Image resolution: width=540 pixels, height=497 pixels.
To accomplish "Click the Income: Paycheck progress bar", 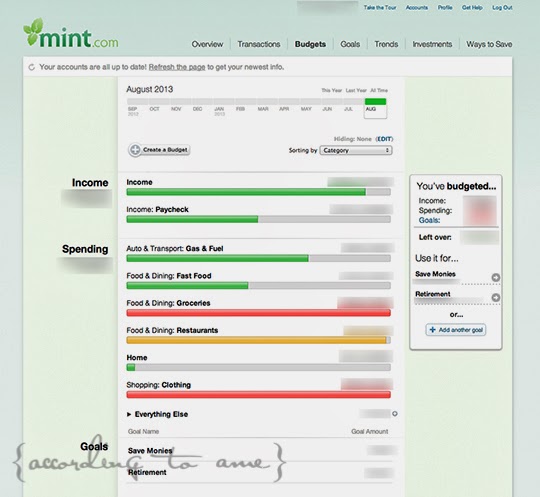I will pos(258,219).
